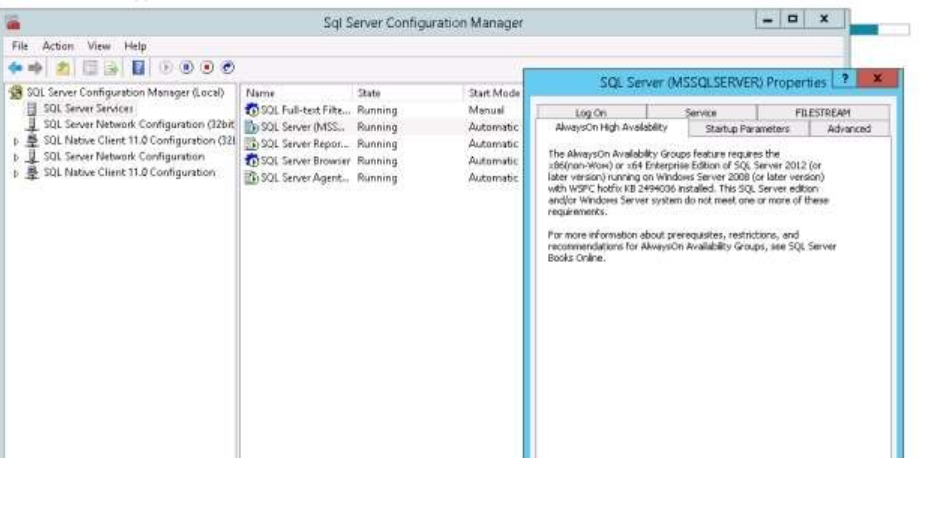Image resolution: width=931 pixels, height=506 pixels.
Task: Click the question mark help button in Properties dialog
Action: (x=843, y=79)
